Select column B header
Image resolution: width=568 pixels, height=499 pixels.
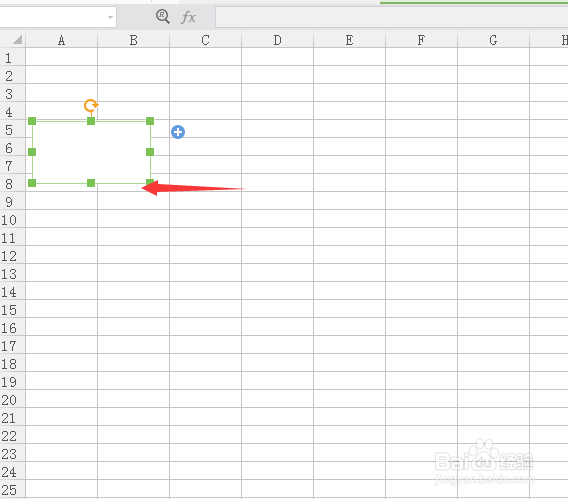(133, 40)
